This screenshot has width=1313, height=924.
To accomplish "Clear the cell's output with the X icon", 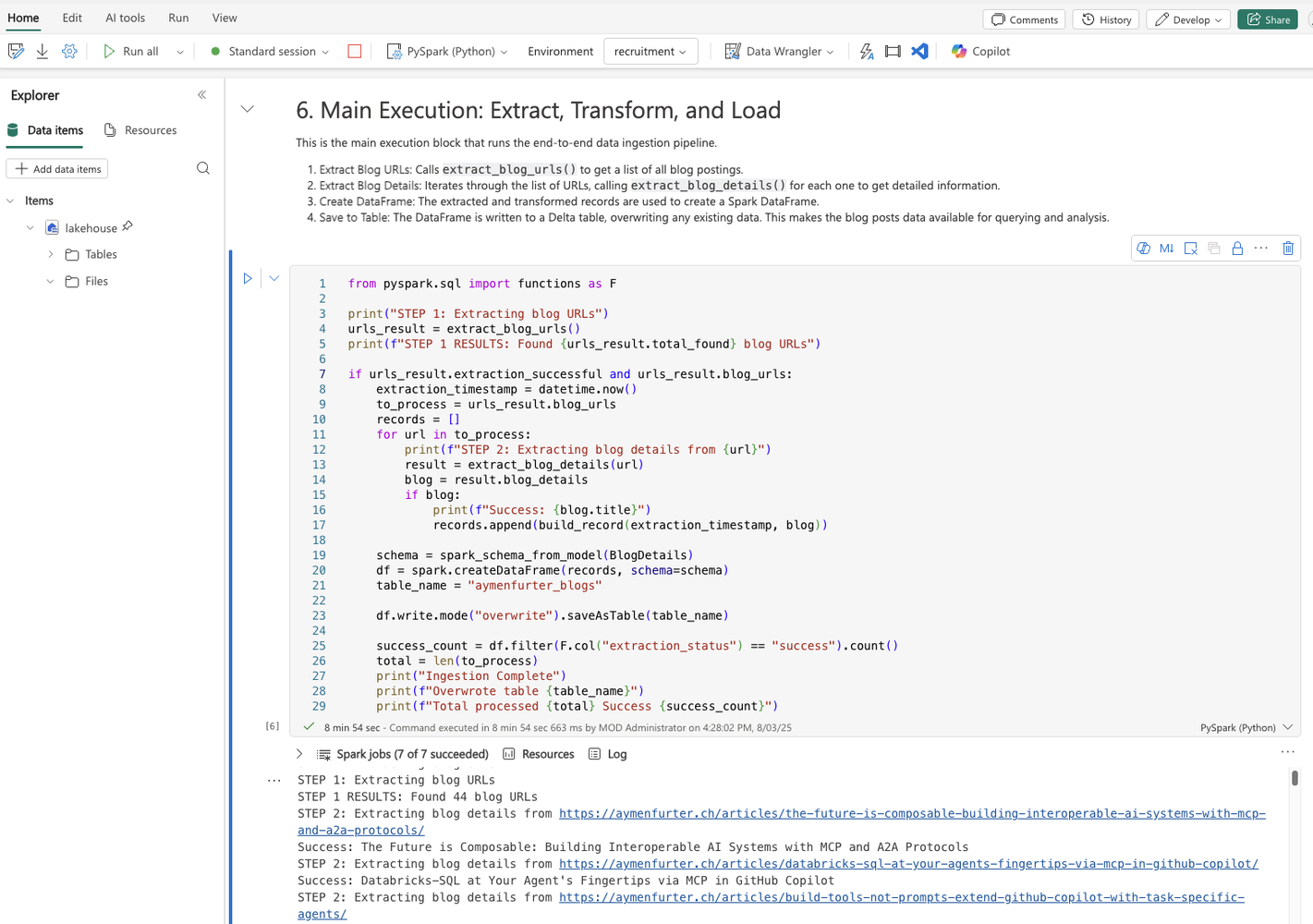I will pyautogui.click(x=1190, y=248).
